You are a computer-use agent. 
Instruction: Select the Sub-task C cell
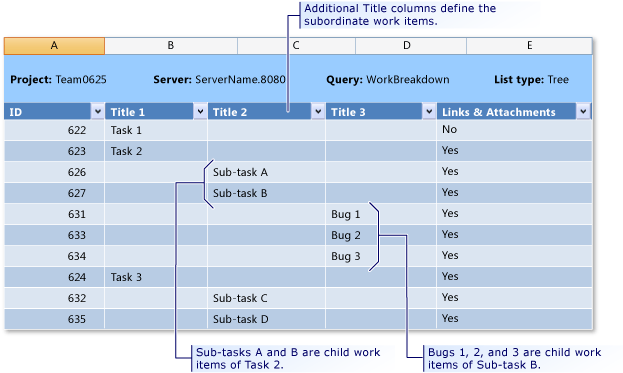266,298
